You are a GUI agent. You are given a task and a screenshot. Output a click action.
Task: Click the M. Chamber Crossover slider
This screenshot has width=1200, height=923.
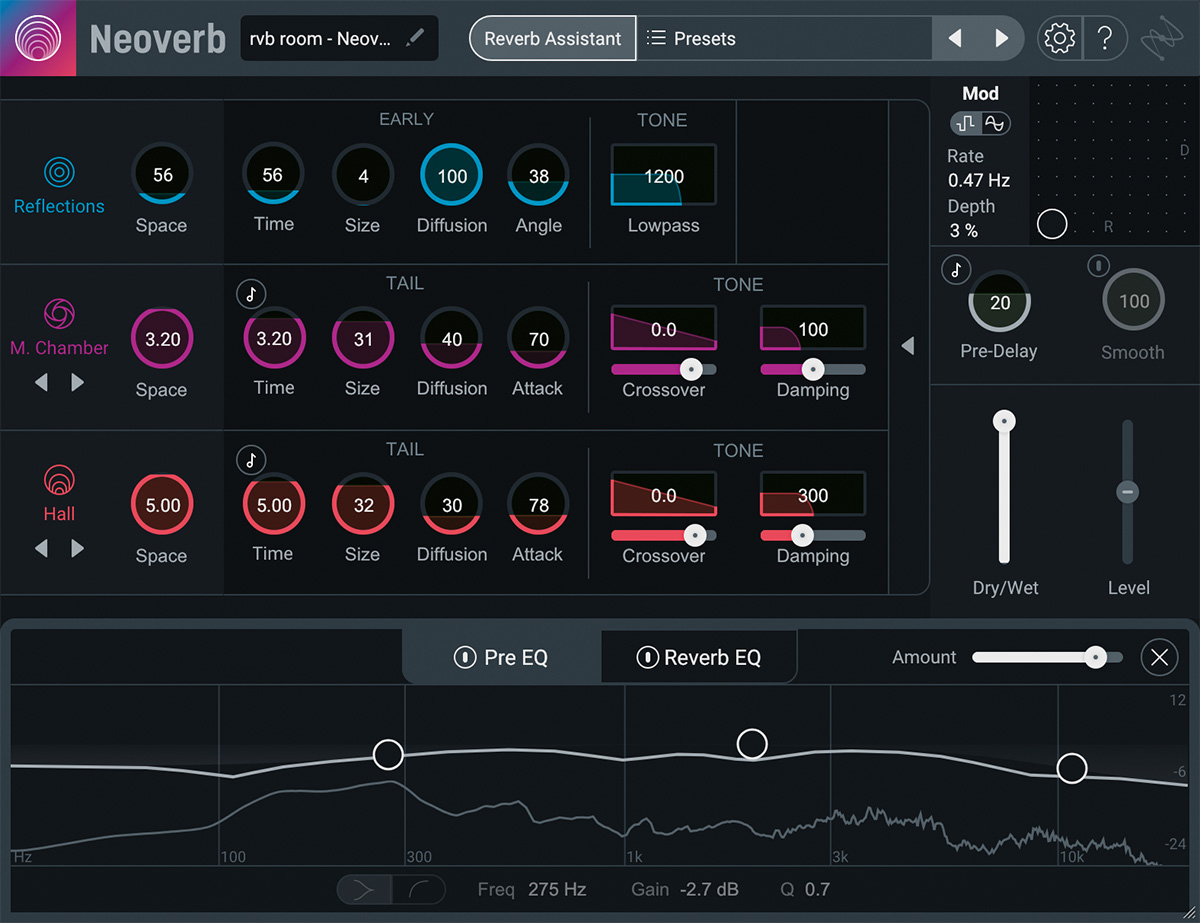click(664, 369)
